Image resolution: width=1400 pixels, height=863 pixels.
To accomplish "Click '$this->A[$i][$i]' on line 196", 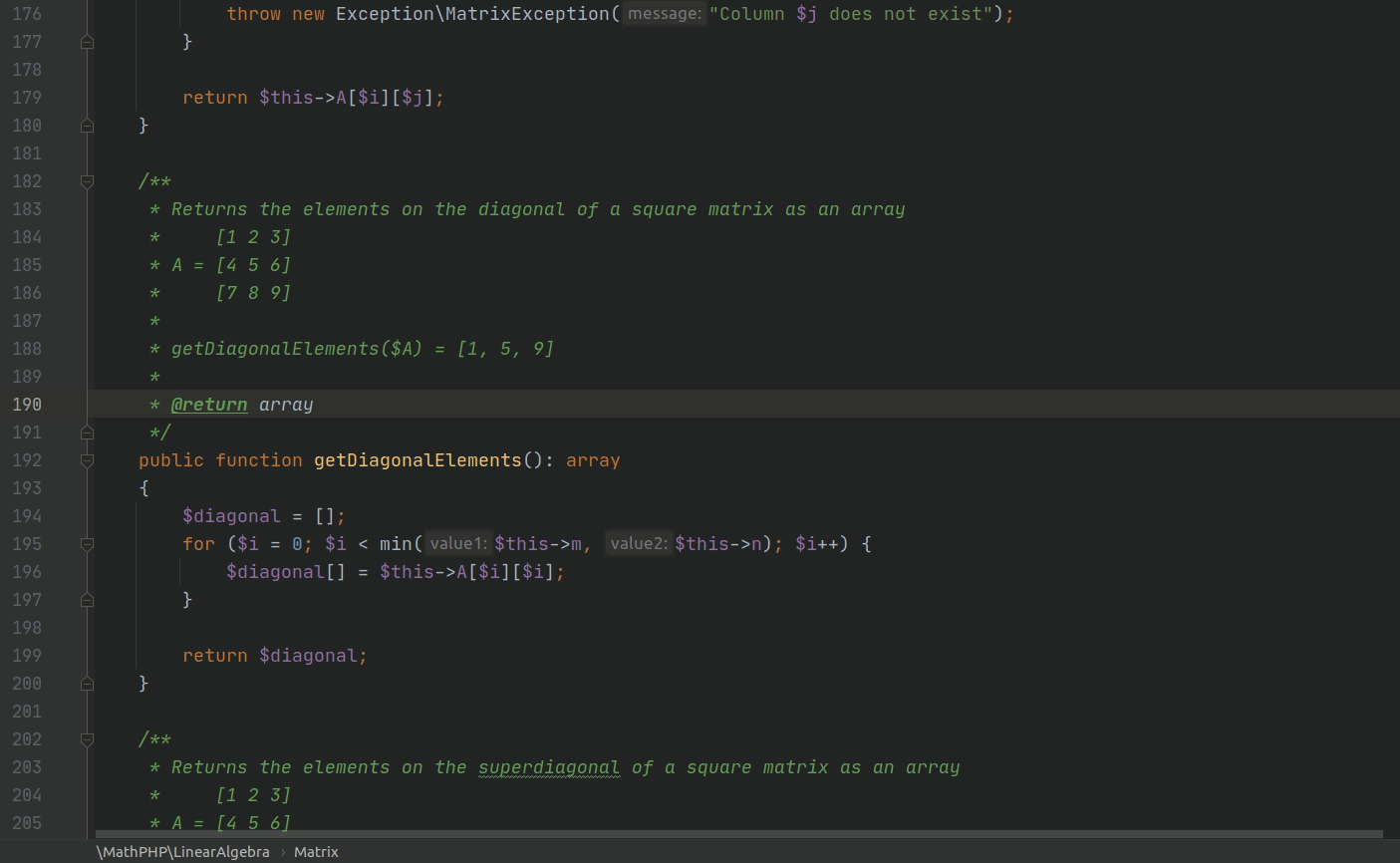I will [x=467, y=572].
